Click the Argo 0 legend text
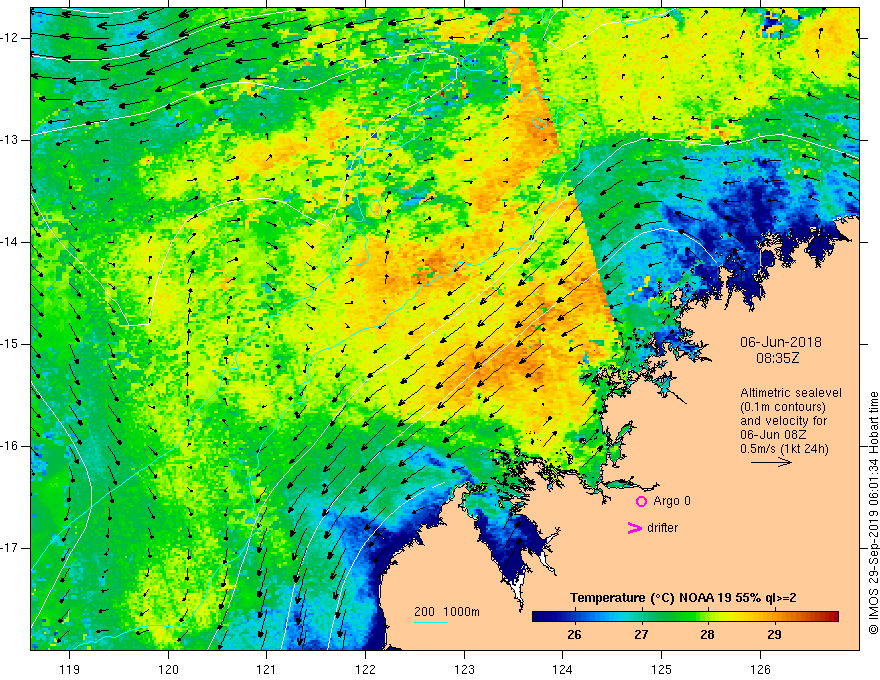The image size is (880, 680). coord(672,501)
